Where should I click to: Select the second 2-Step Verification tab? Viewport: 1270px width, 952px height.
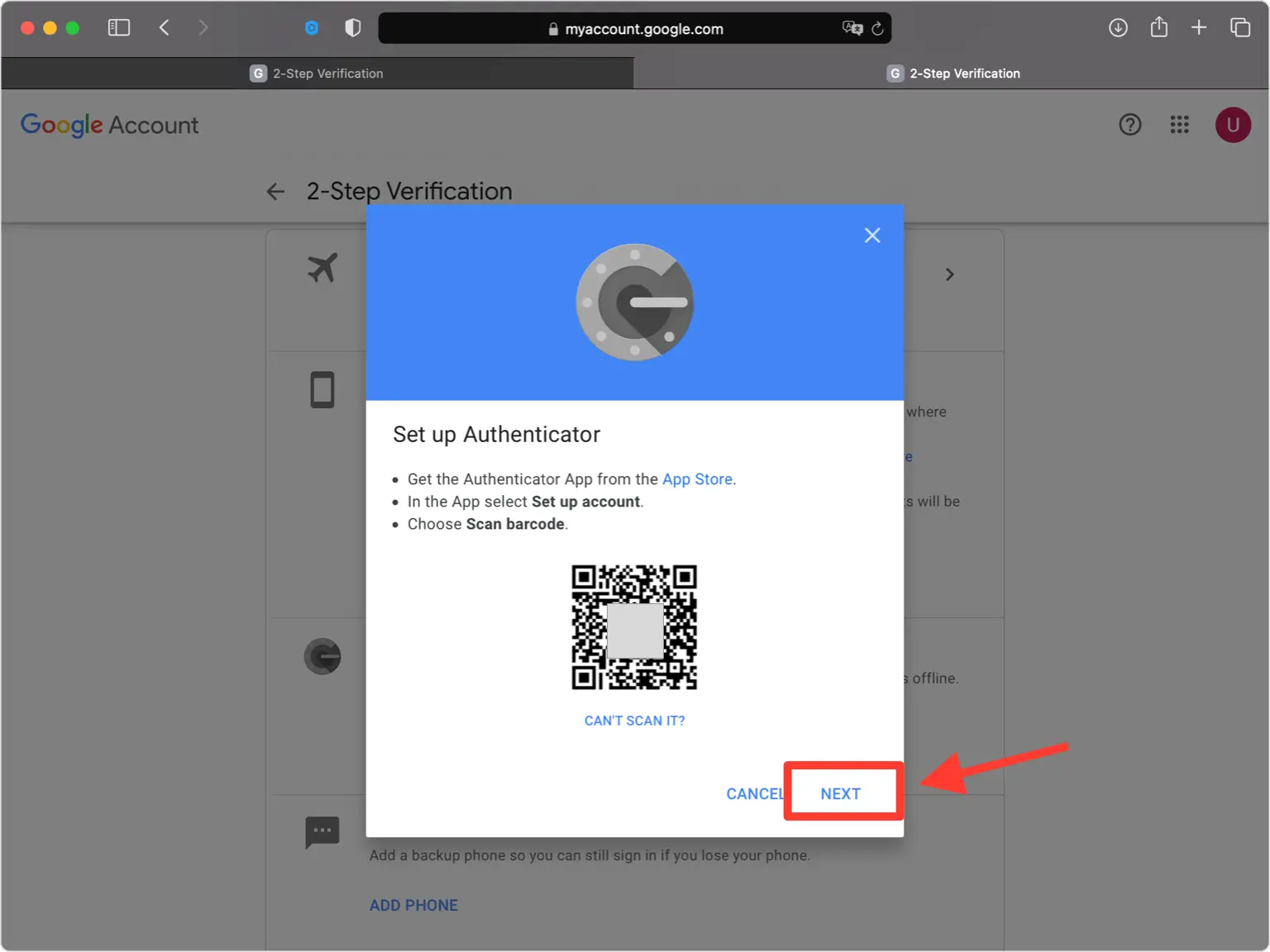coord(952,74)
